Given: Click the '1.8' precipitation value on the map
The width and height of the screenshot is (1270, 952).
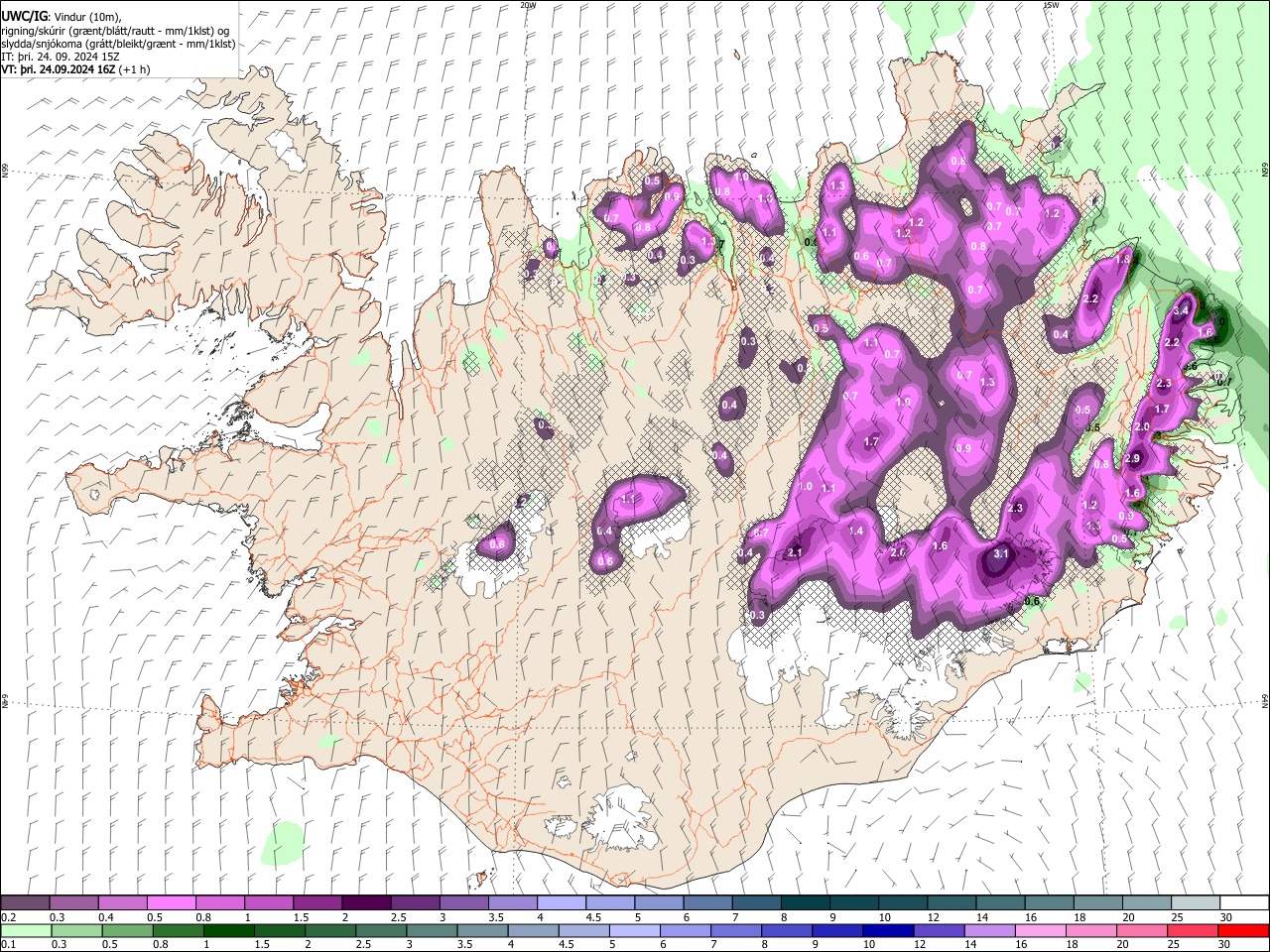Looking at the screenshot, I should 1124,258.
